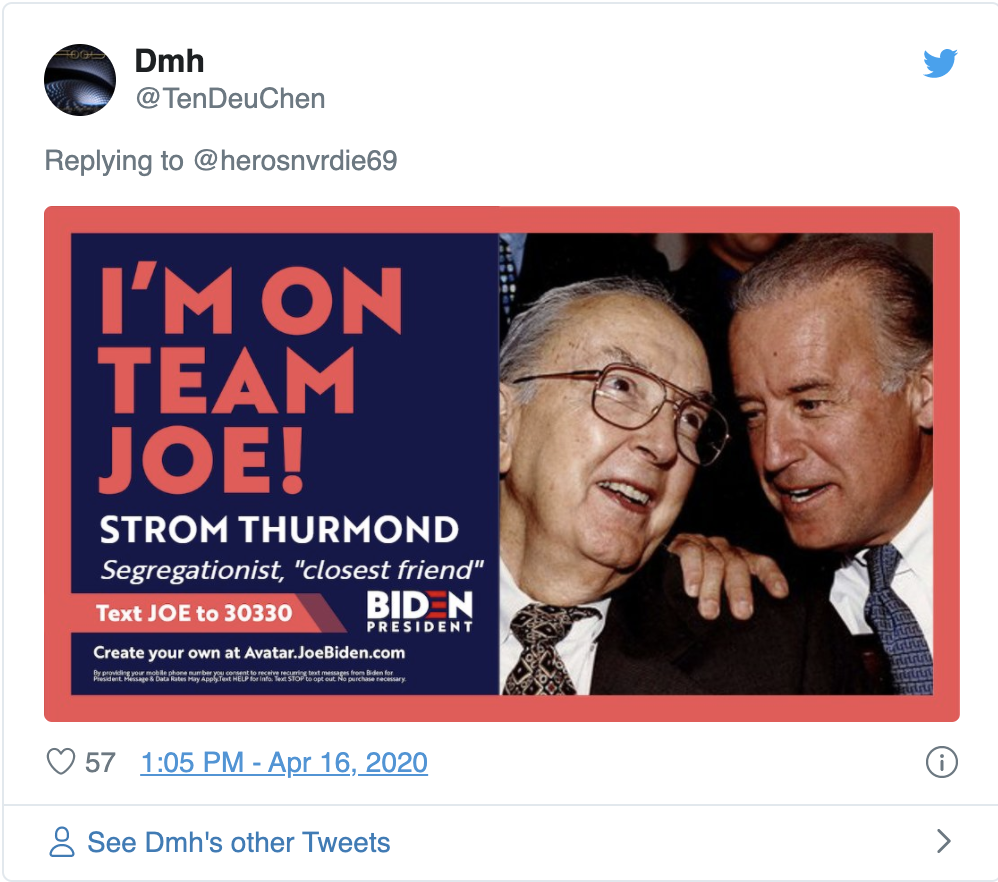Click "Replying to @herosnvrdie69" text
Screen dimensions: 998x882
coord(221,160)
